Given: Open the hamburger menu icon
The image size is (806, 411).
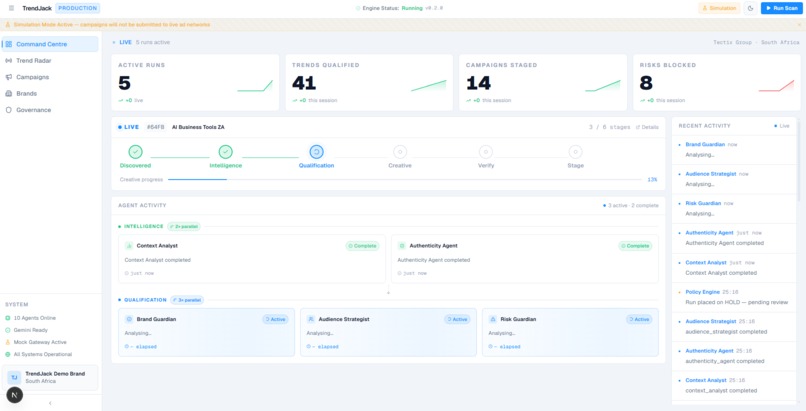Looking at the screenshot, I should [11, 8].
